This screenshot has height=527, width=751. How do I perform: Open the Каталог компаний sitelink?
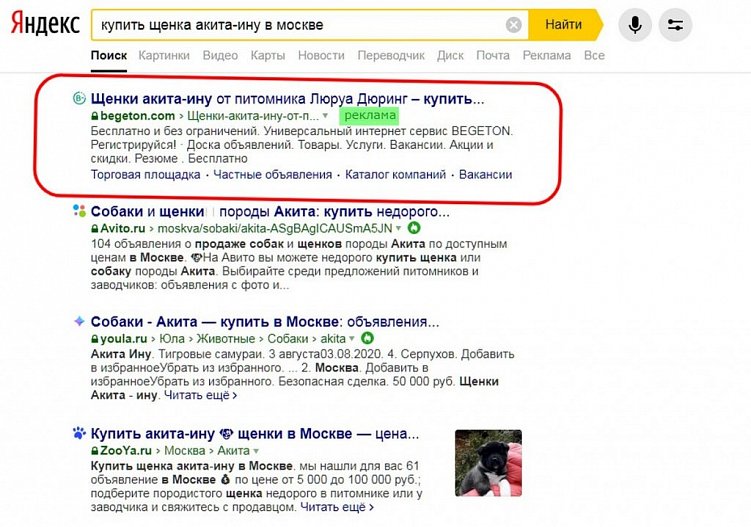395,174
